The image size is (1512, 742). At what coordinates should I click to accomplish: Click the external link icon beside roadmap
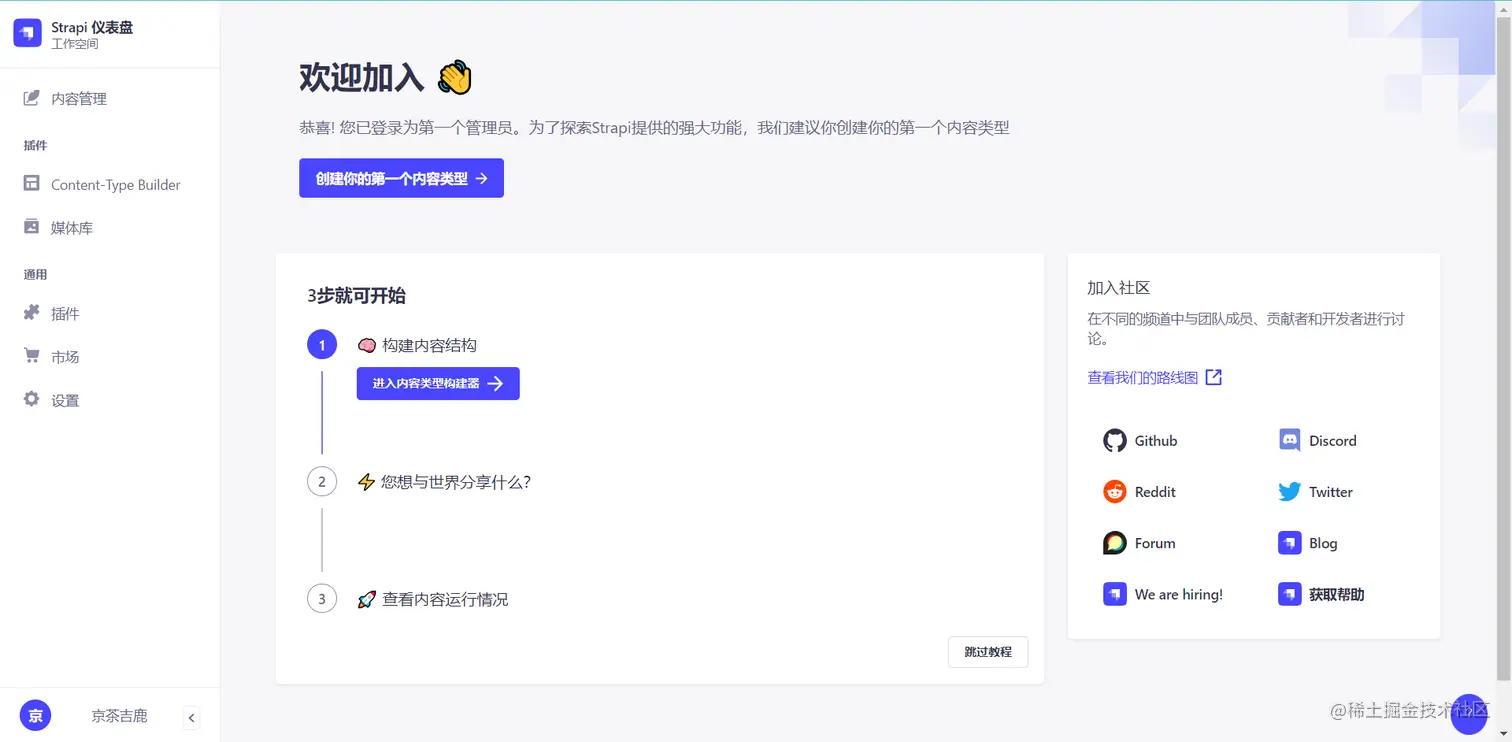click(x=1213, y=377)
